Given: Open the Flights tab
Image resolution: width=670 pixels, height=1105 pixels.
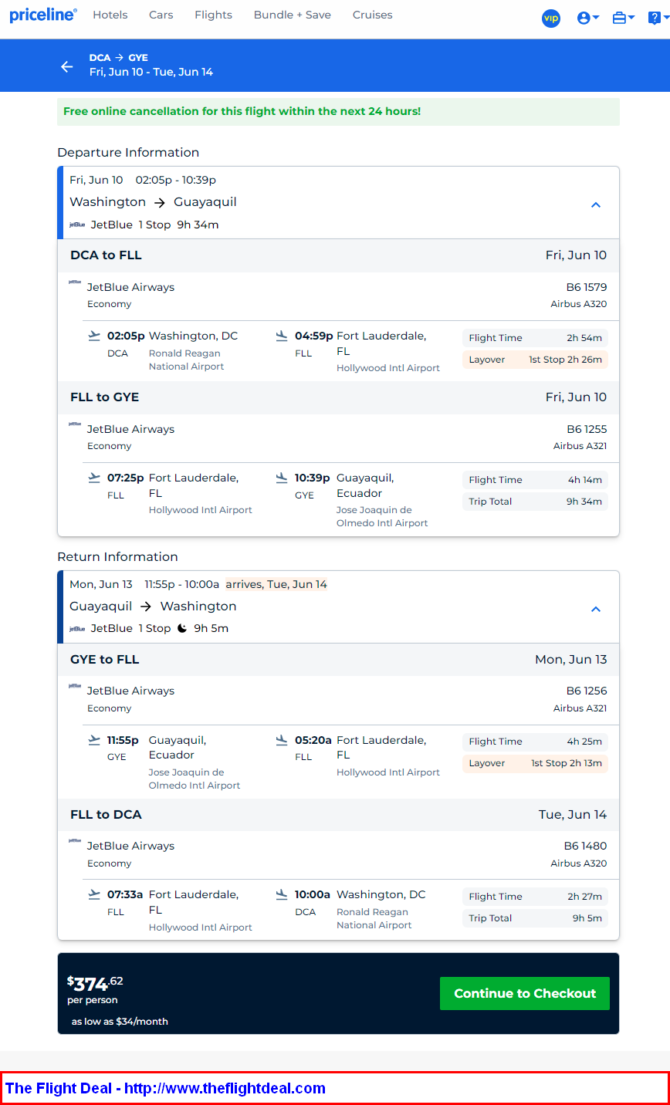Looking at the screenshot, I should (x=213, y=15).
